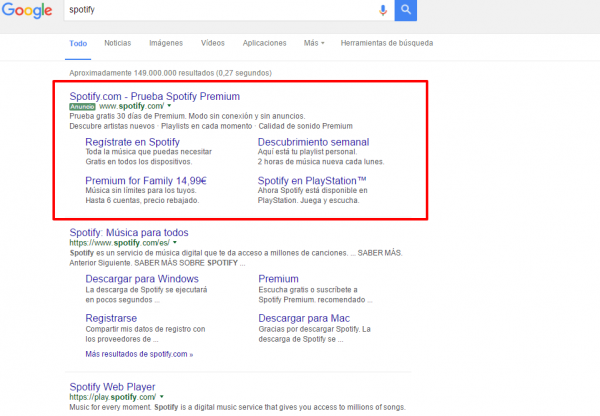Open the Premium sitelink

(x=278, y=279)
